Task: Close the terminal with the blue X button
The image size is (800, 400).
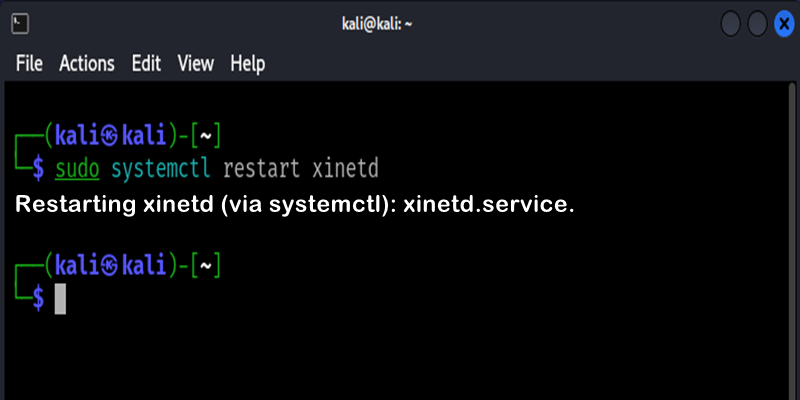Action: pyautogui.click(x=784, y=23)
